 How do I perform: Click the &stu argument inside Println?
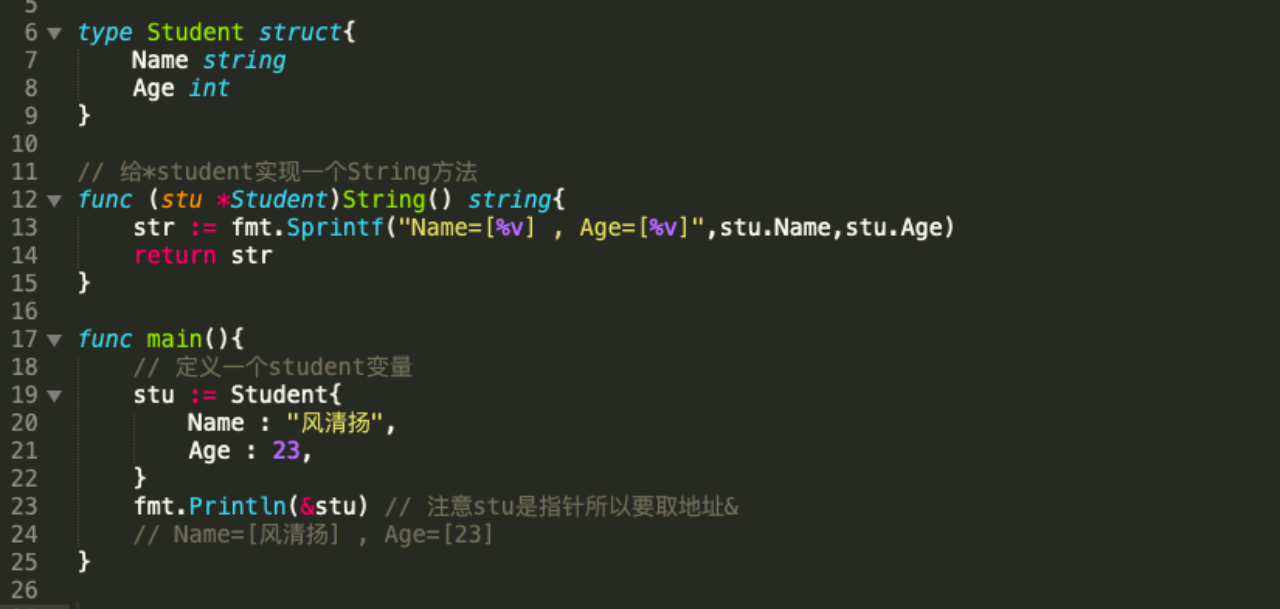point(328,507)
